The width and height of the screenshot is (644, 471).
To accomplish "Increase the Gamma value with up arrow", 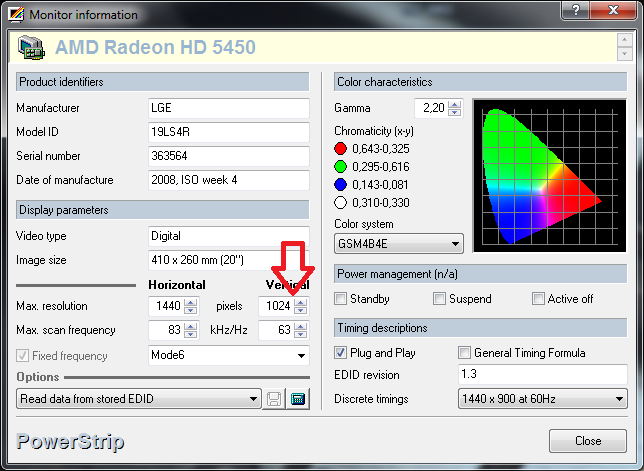I will [456, 104].
